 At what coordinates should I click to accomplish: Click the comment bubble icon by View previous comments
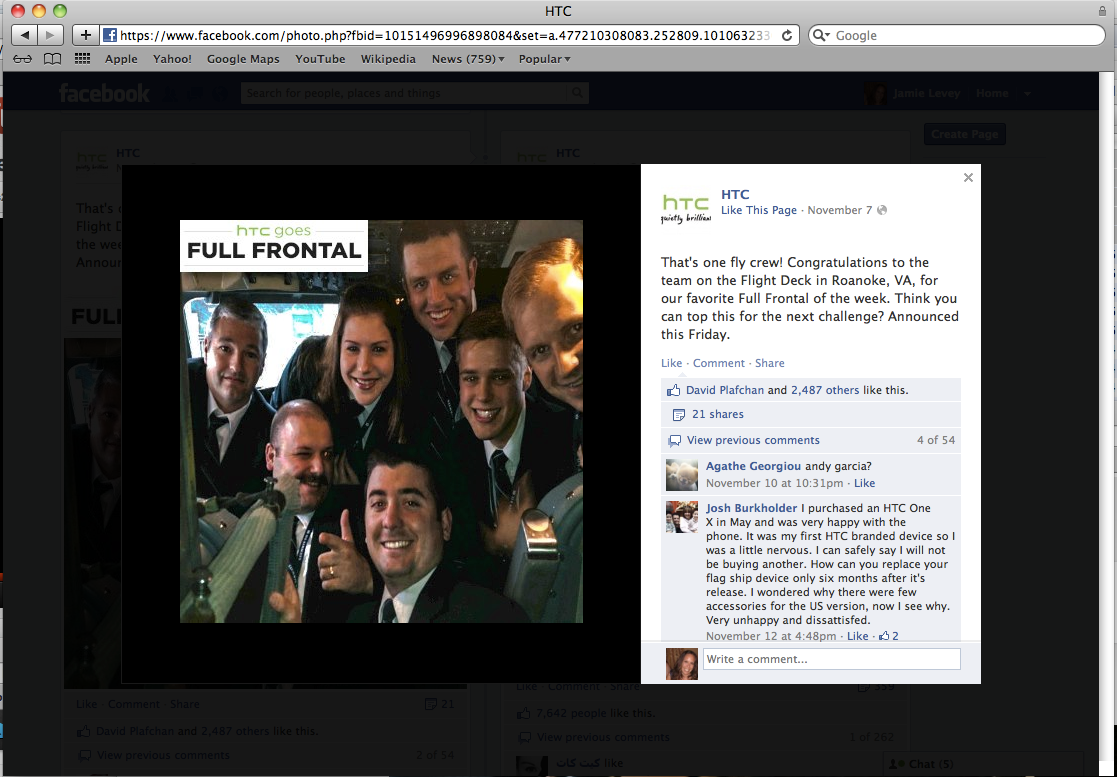pyautogui.click(x=674, y=441)
